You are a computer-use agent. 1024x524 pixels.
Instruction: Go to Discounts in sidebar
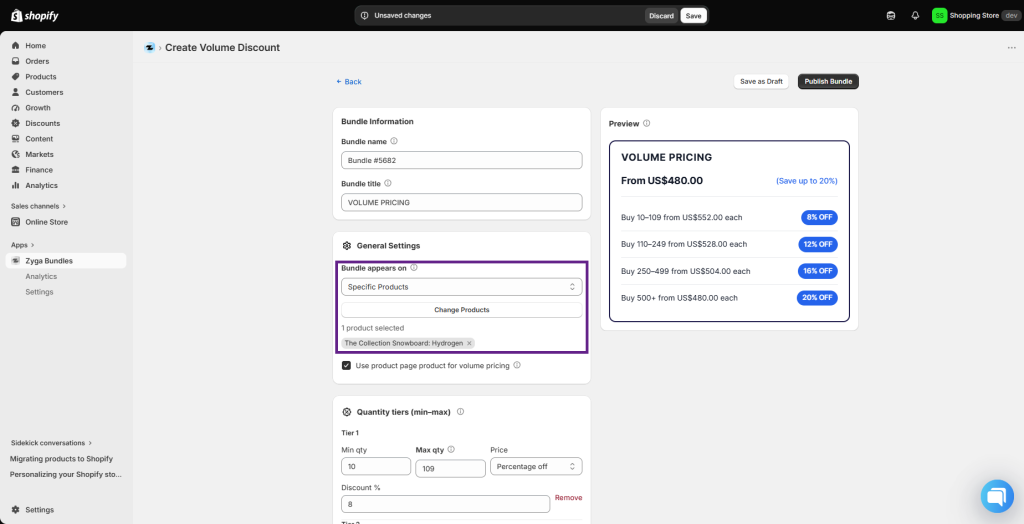pos(42,123)
